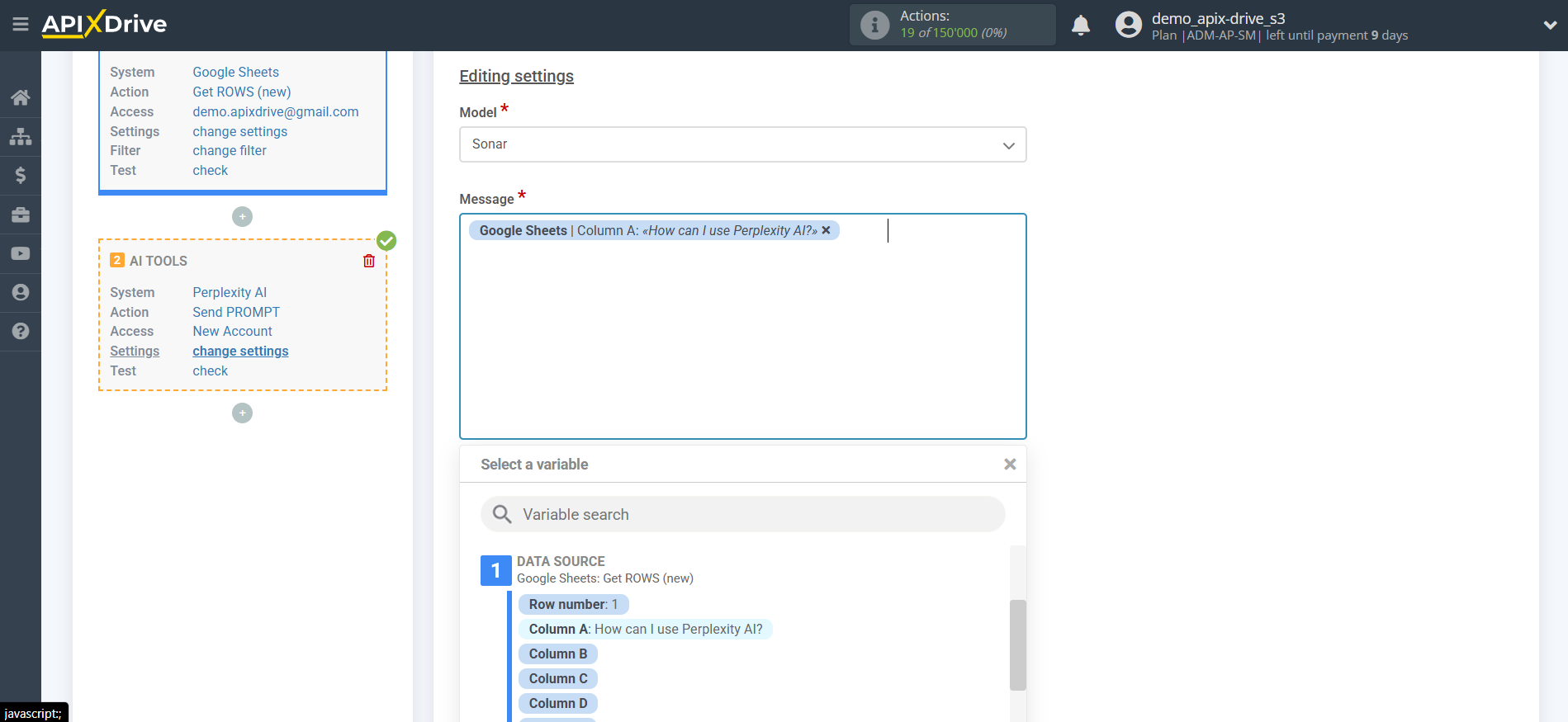This screenshot has height=722, width=1568.
Task: Open the help question mark icon
Action: [21, 331]
